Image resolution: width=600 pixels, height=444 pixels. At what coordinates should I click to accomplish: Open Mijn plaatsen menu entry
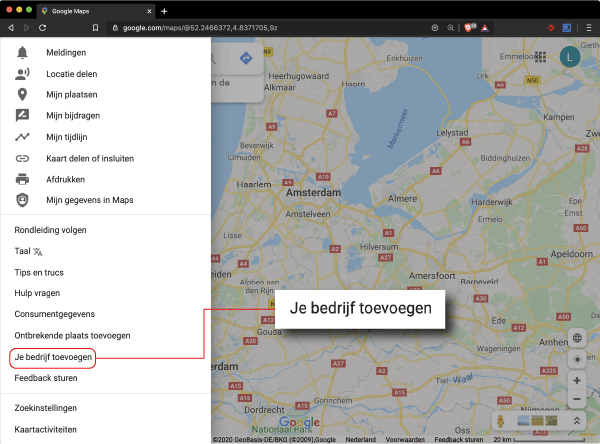(x=72, y=95)
